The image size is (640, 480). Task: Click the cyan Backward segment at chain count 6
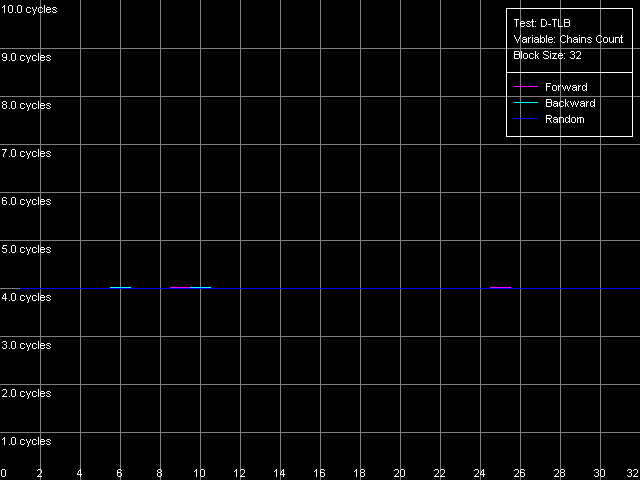[120, 287]
